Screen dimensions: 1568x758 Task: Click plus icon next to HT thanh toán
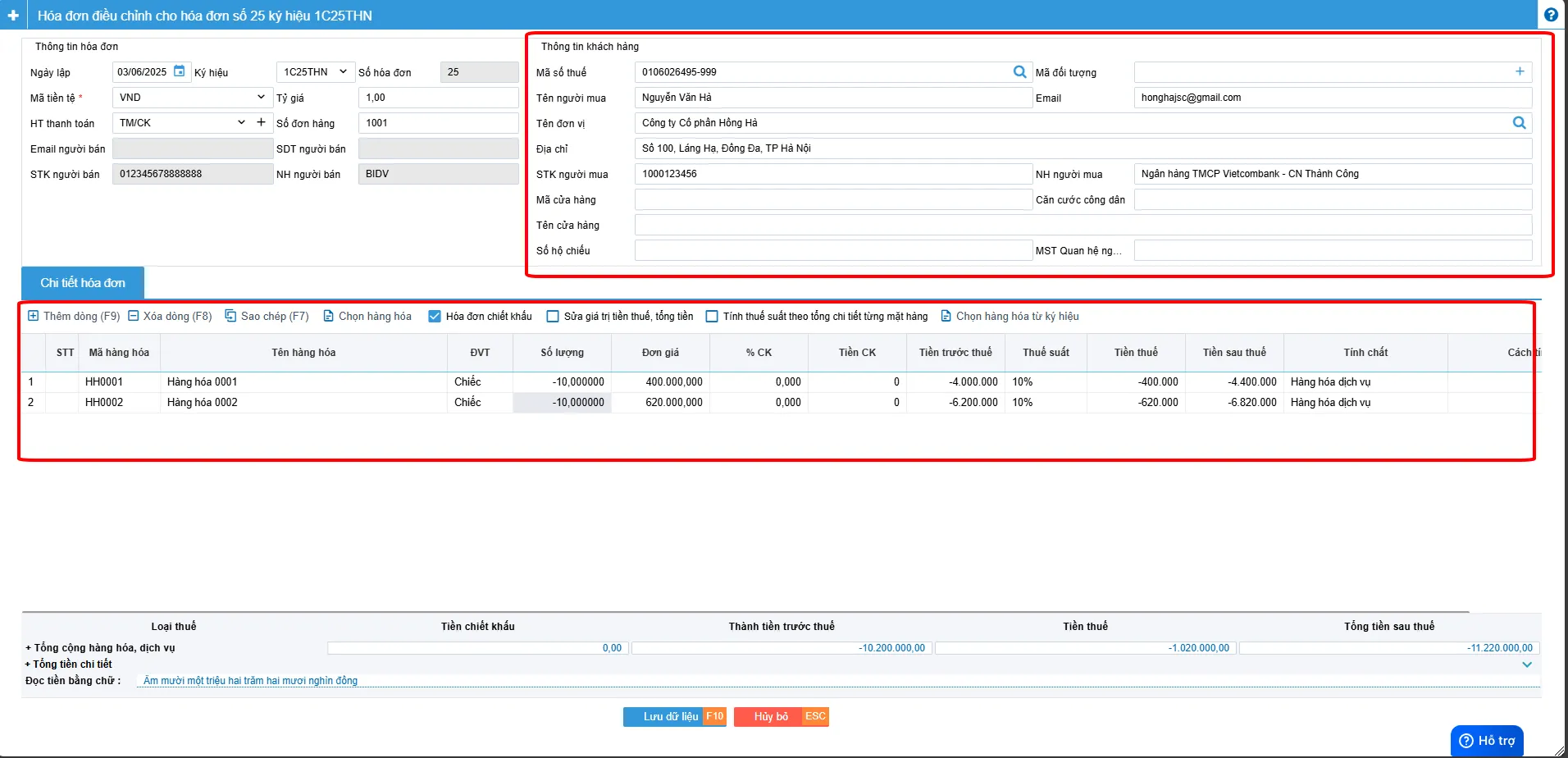pyautogui.click(x=261, y=122)
